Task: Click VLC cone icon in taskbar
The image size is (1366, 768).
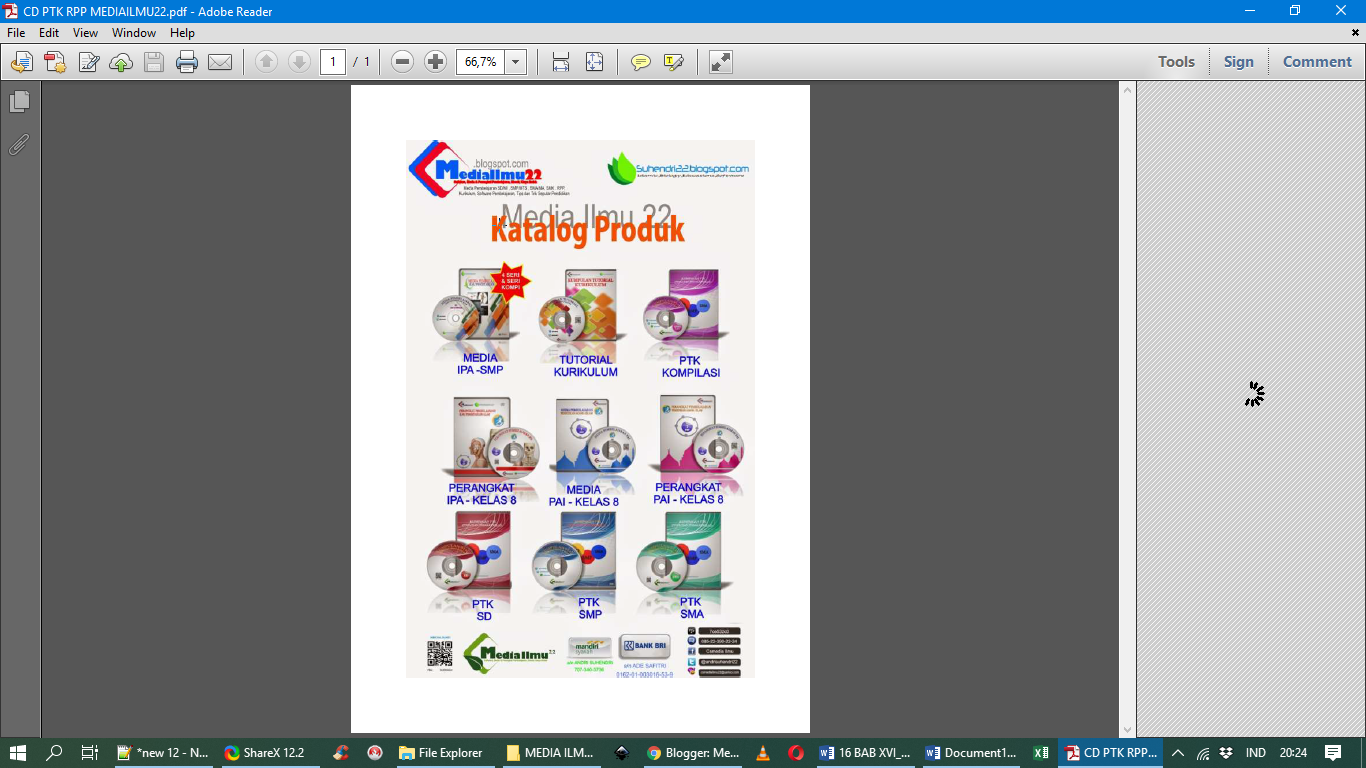Action: [x=763, y=753]
